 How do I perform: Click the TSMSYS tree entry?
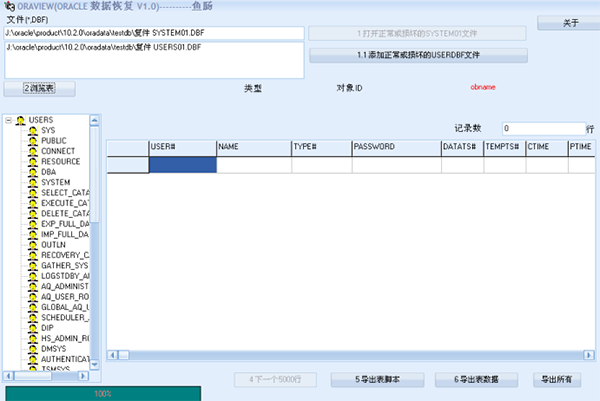tap(55, 369)
